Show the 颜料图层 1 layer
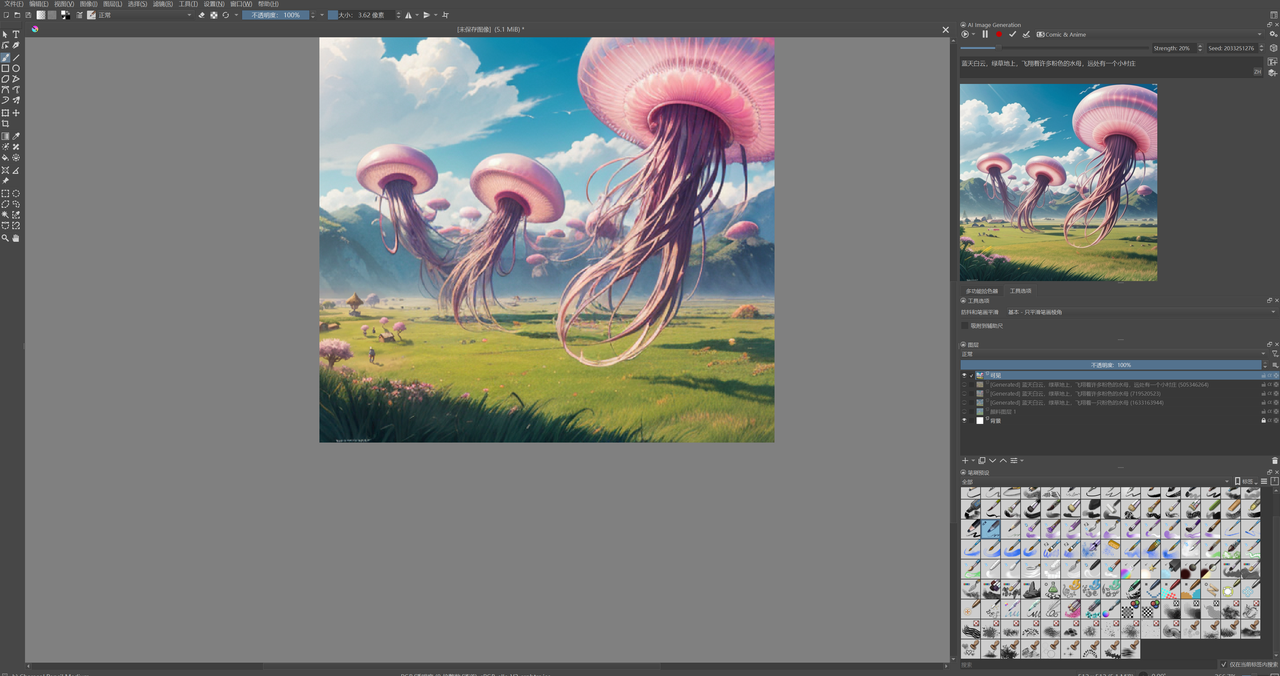Image resolution: width=1280 pixels, height=676 pixels. (x=965, y=412)
